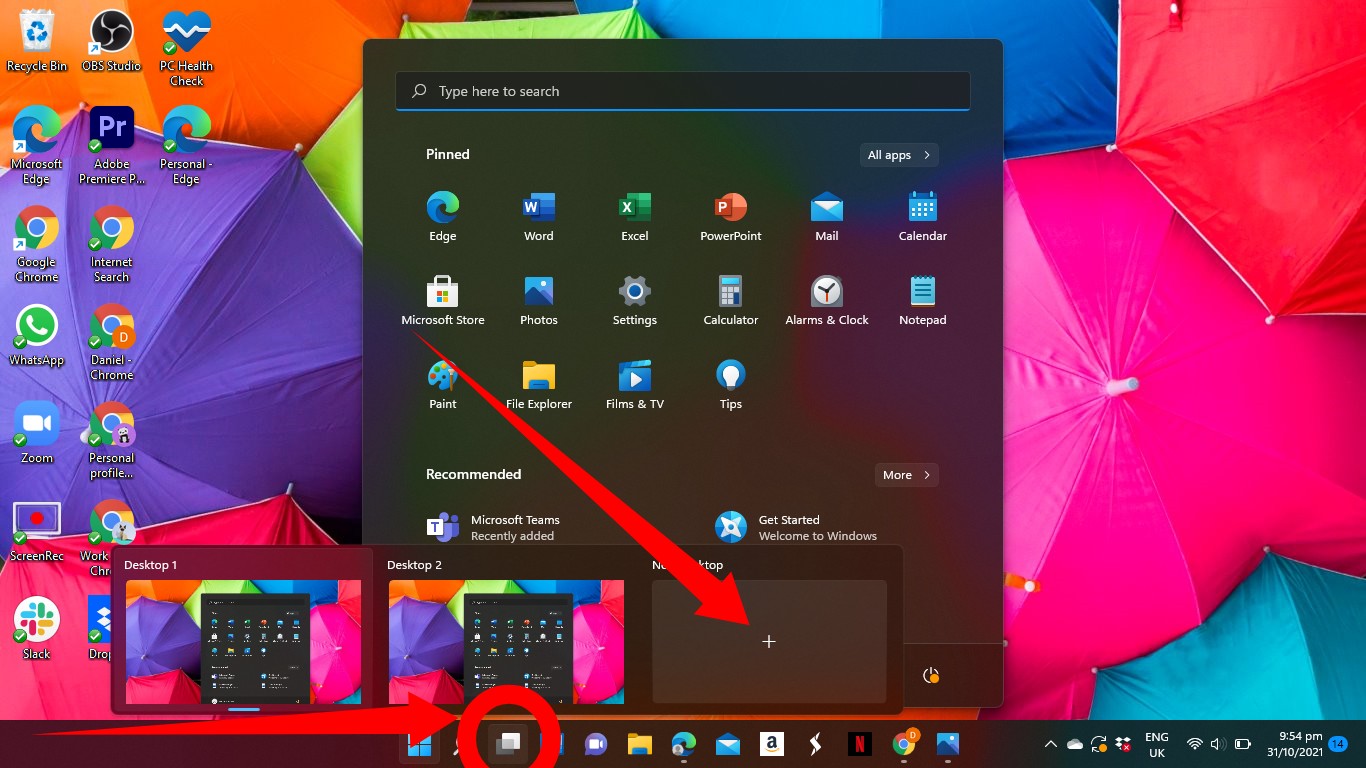
Task: Open ENG UK language switcher
Action: (x=1156, y=744)
